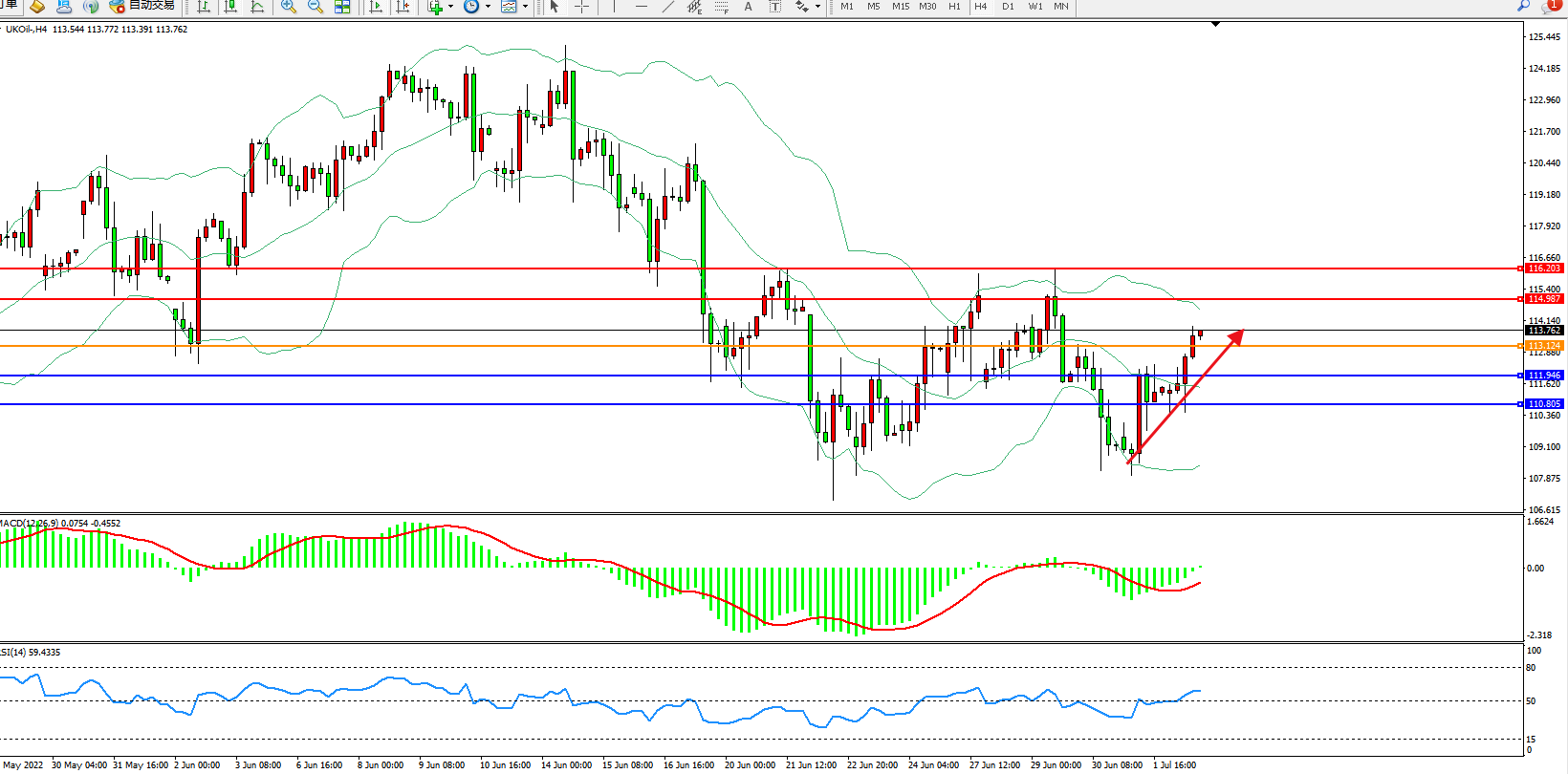This screenshot has width=1568, height=774.
Task: Select the MN monthly timeframe button
Action: (1061, 7)
